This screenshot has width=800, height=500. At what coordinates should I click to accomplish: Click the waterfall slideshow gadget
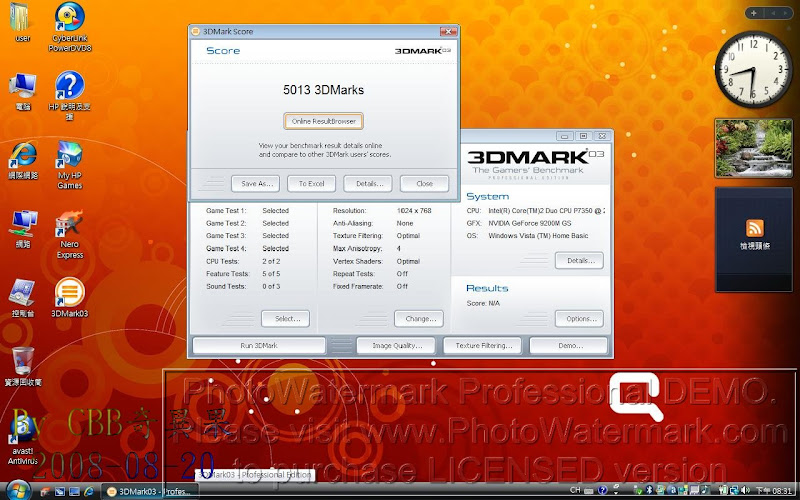tap(754, 148)
